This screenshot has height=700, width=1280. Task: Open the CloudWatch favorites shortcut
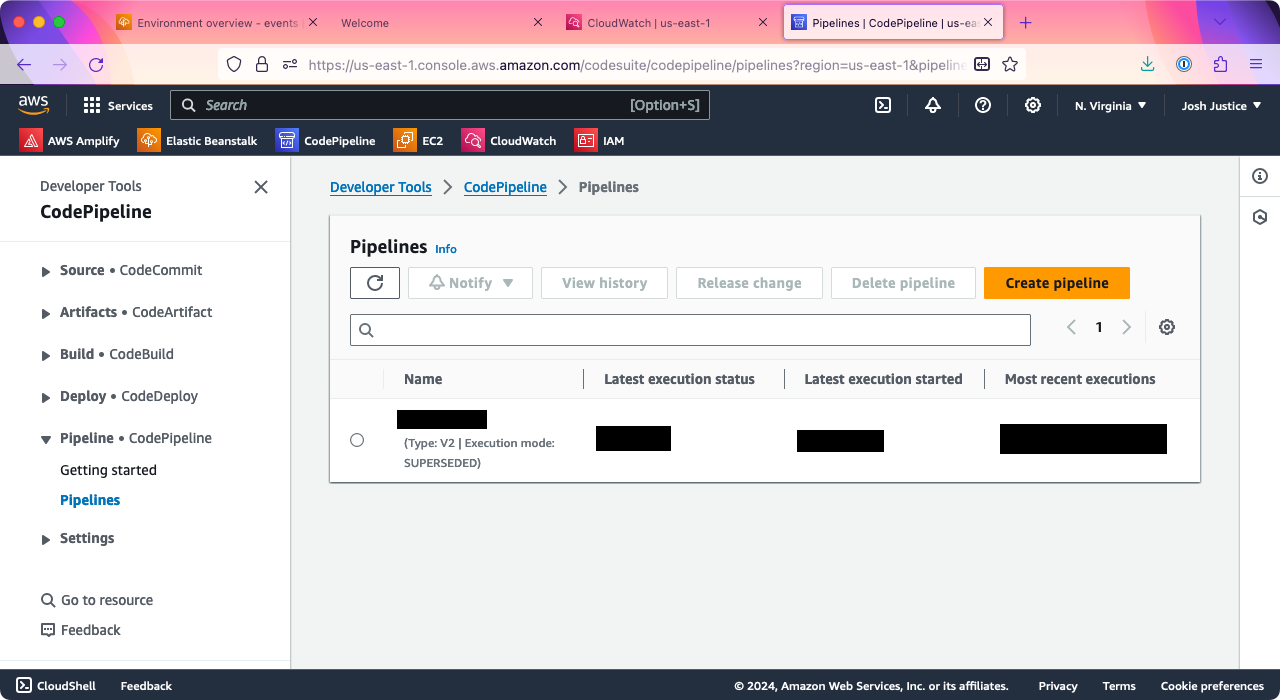pos(509,141)
